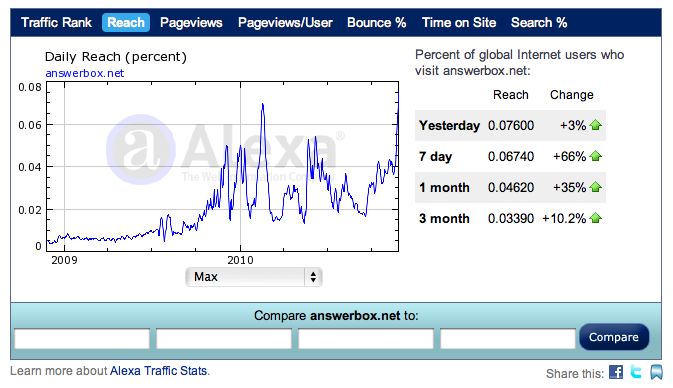Share on Facebook icon

(616, 372)
